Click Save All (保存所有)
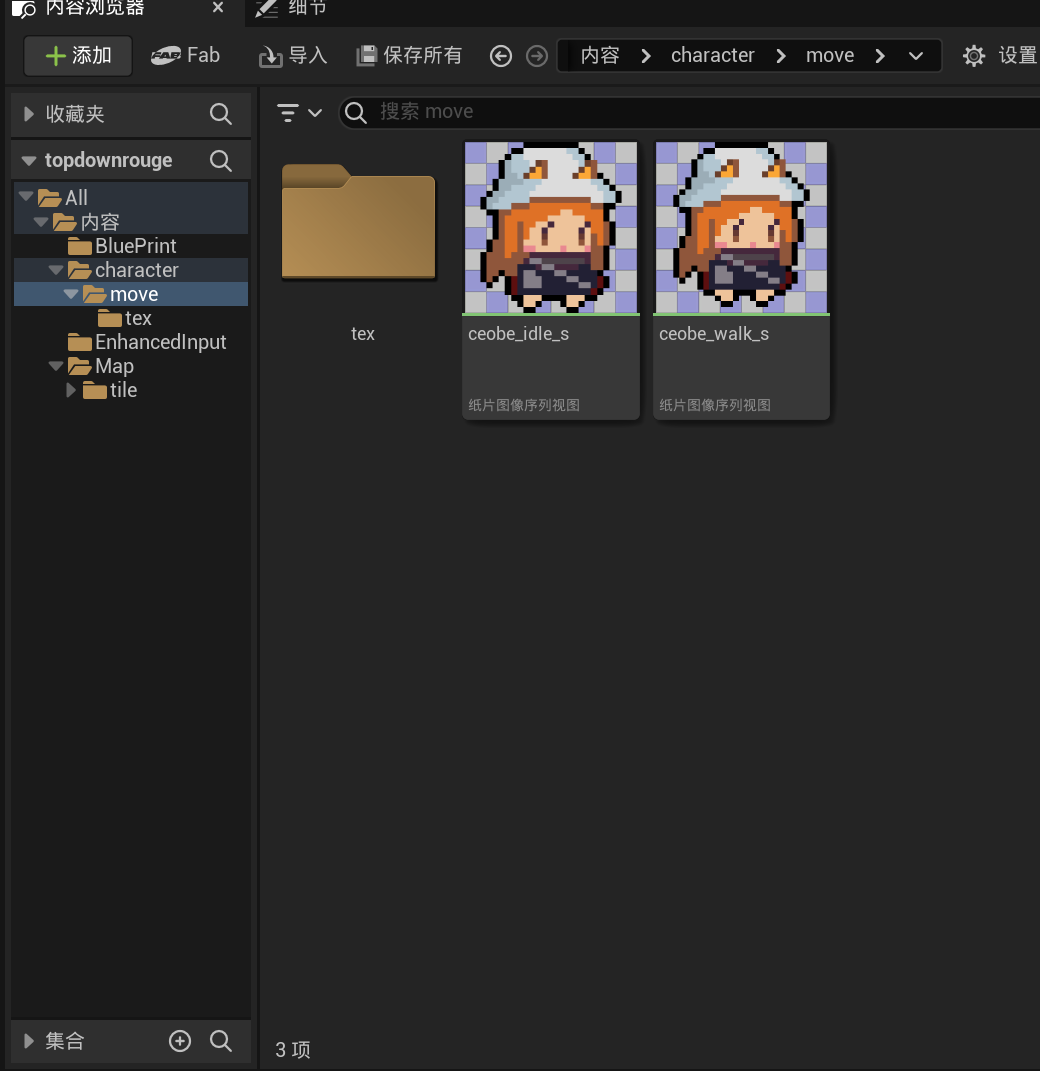This screenshot has height=1071, width=1040. 409,55
